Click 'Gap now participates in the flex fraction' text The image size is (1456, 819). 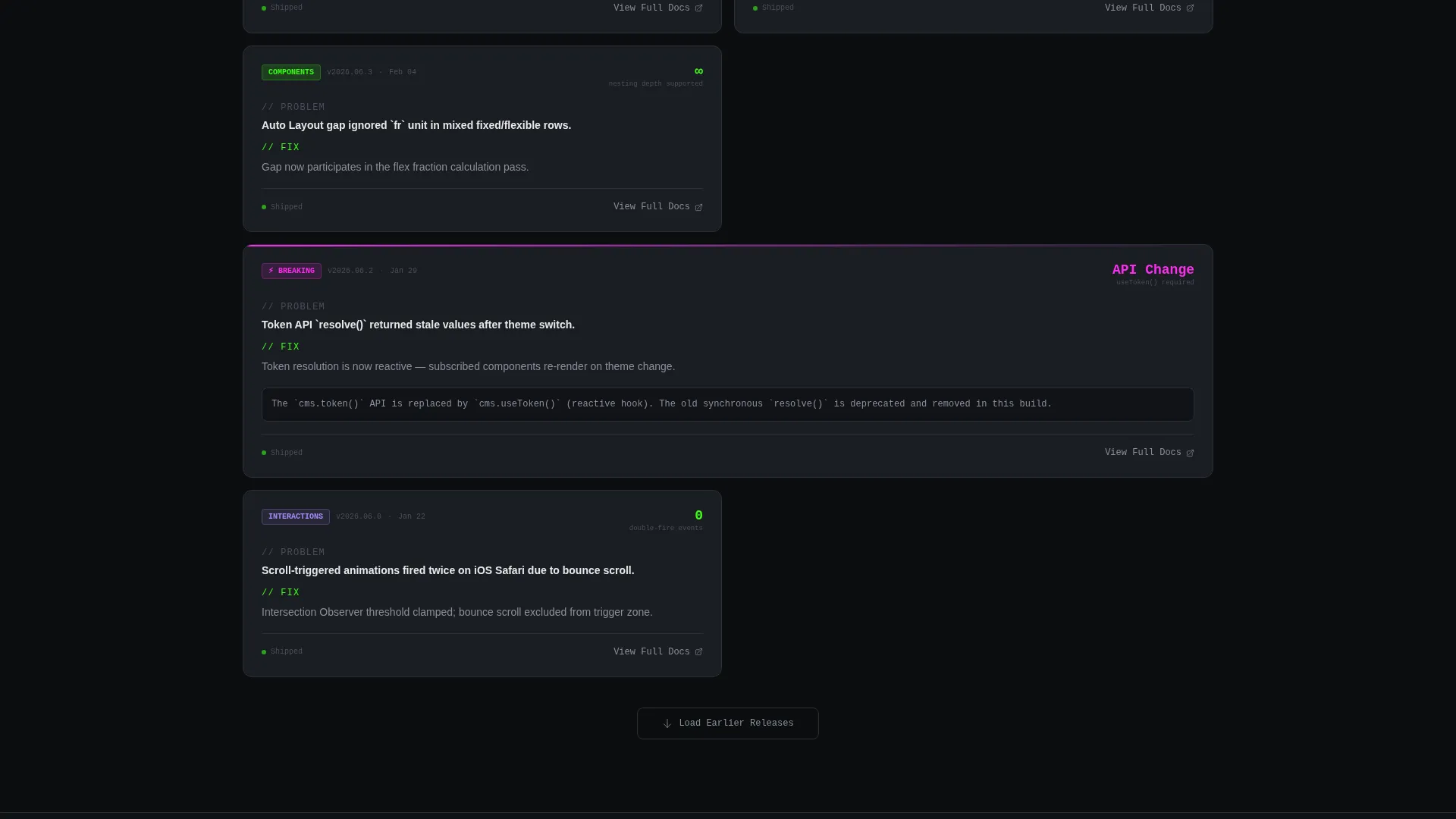tap(395, 168)
